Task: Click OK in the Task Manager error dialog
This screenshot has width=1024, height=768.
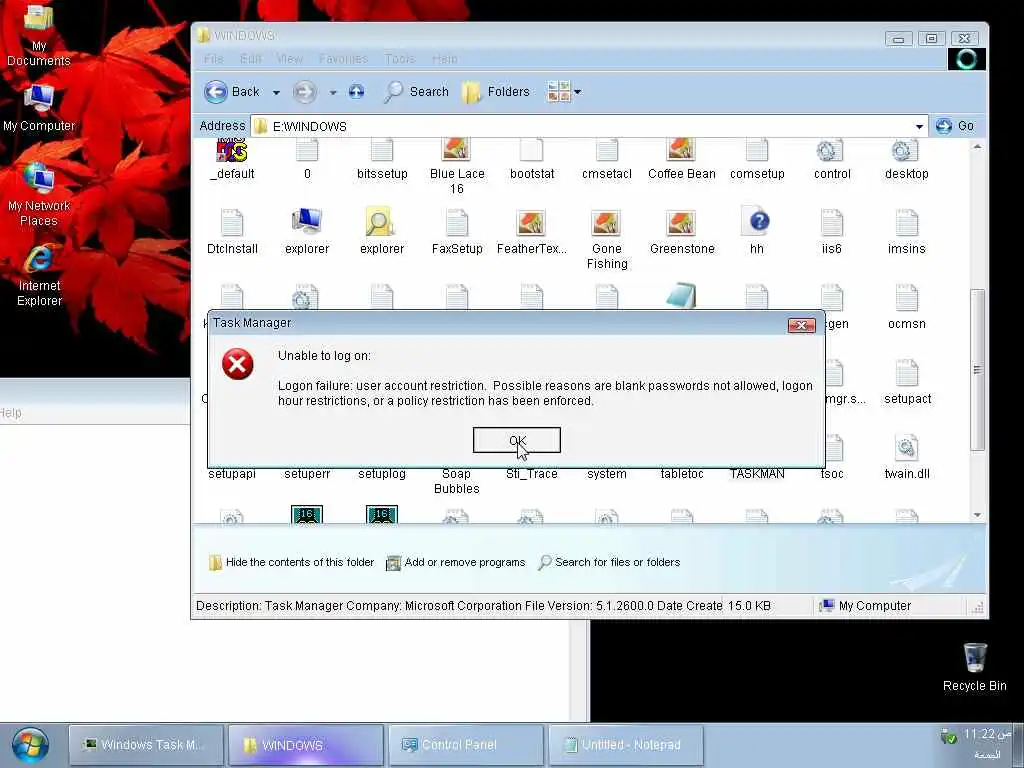Action: click(x=517, y=440)
